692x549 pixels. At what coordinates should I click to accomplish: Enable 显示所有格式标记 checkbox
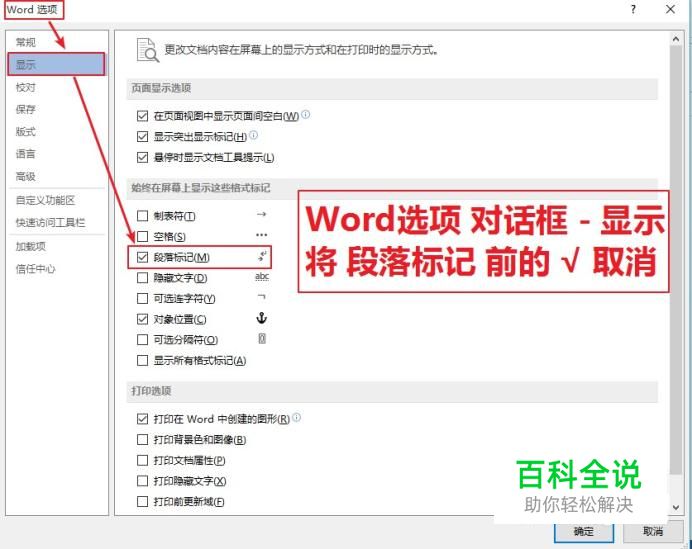point(142,361)
